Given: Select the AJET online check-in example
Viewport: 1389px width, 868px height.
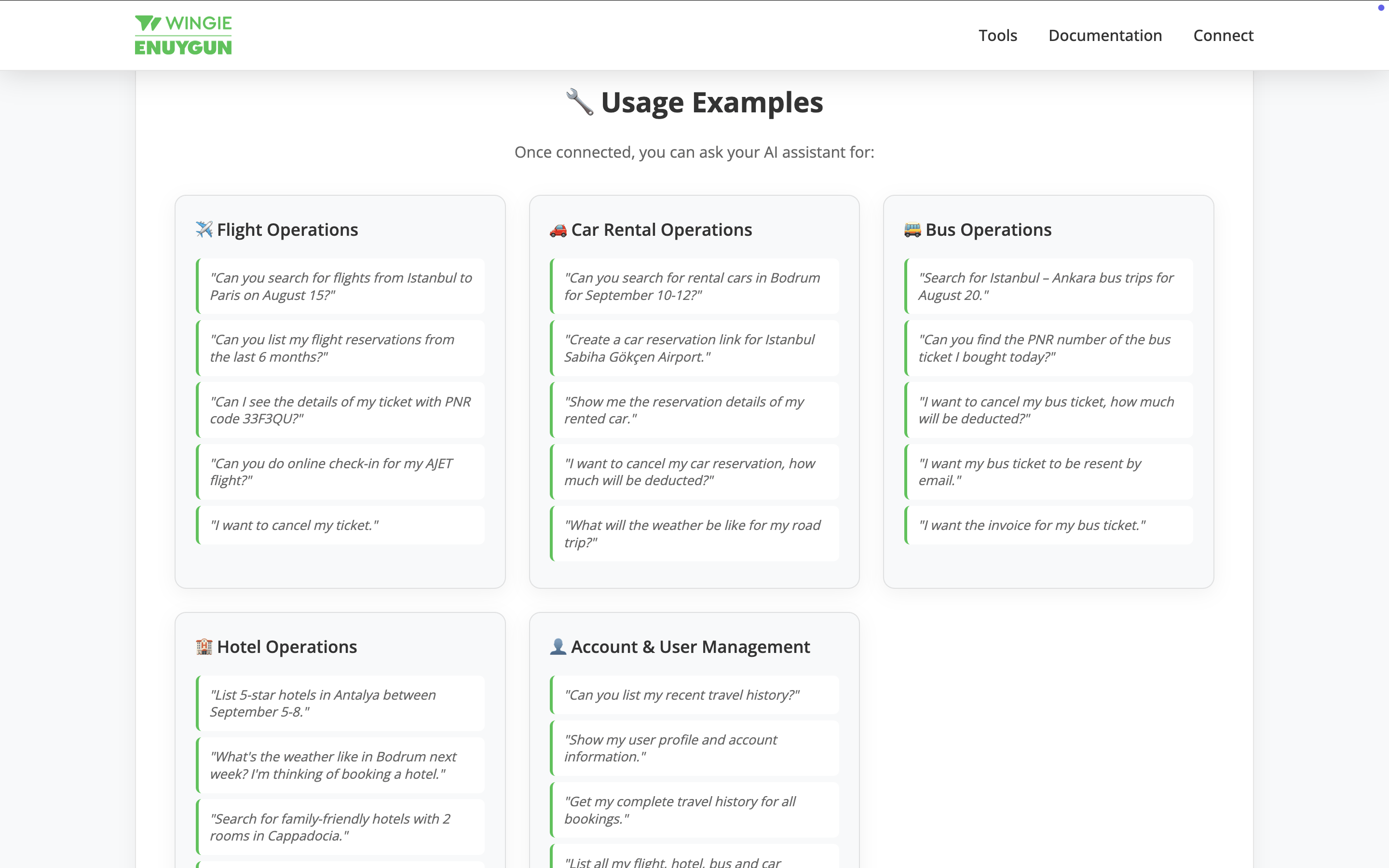Looking at the screenshot, I should point(341,471).
